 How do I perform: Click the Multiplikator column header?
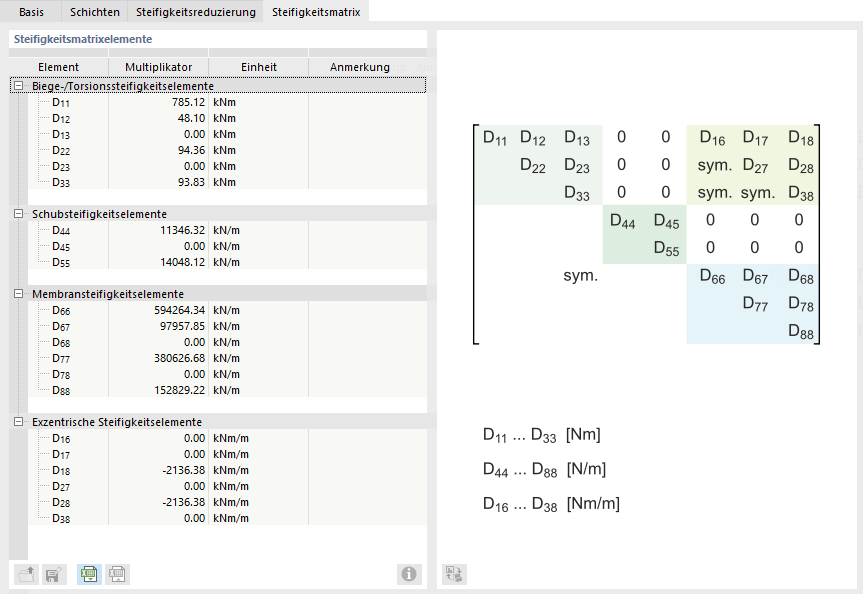point(158,67)
